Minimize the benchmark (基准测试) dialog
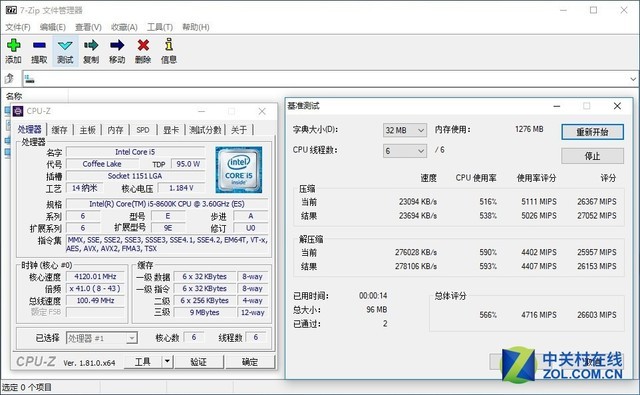This screenshot has height=395, width=640. pyautogui.click(x=557, y=106)
